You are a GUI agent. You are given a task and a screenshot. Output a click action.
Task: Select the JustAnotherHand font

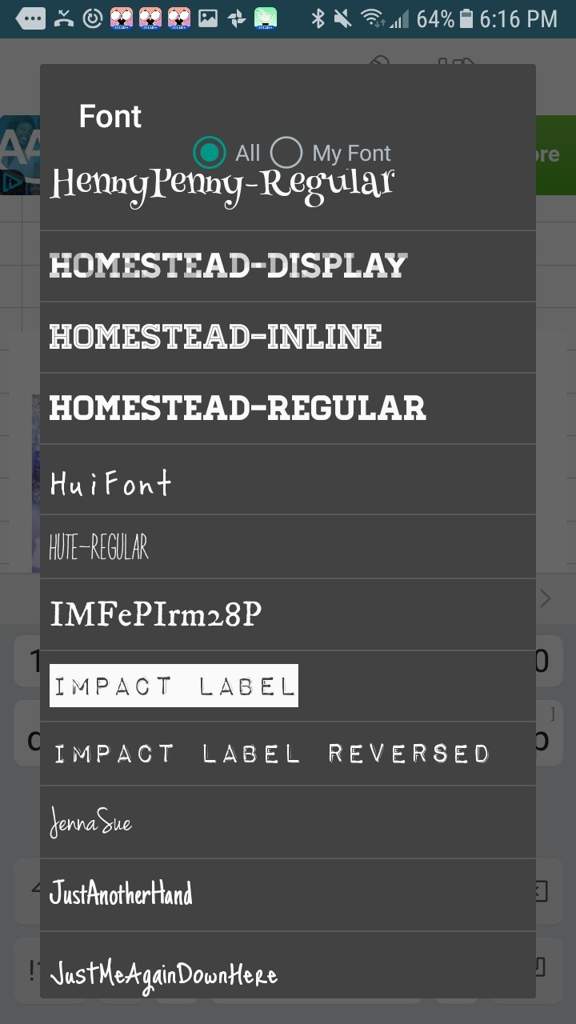pos(288,895)
